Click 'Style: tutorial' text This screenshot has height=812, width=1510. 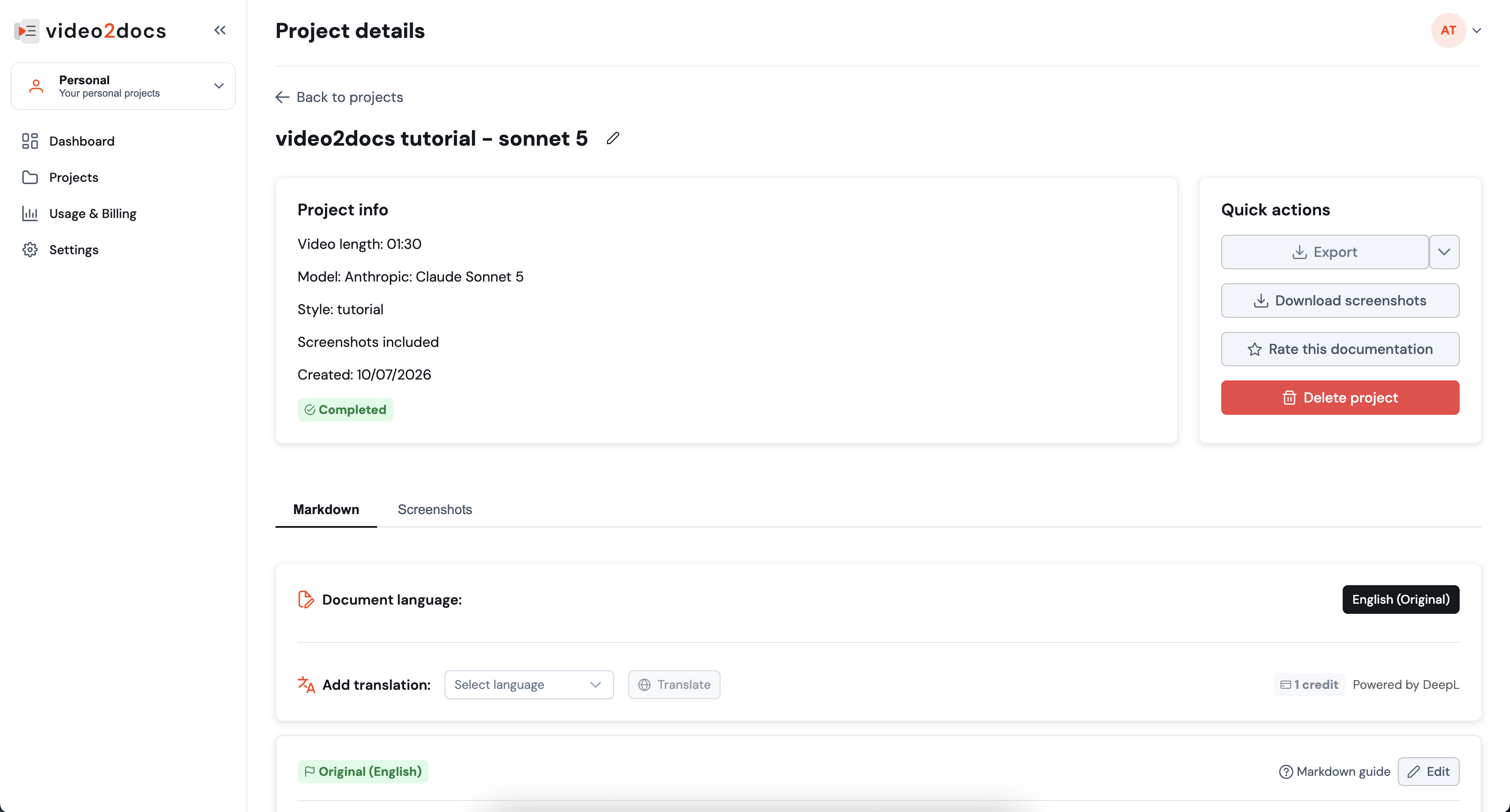click(x=340, y=309)
